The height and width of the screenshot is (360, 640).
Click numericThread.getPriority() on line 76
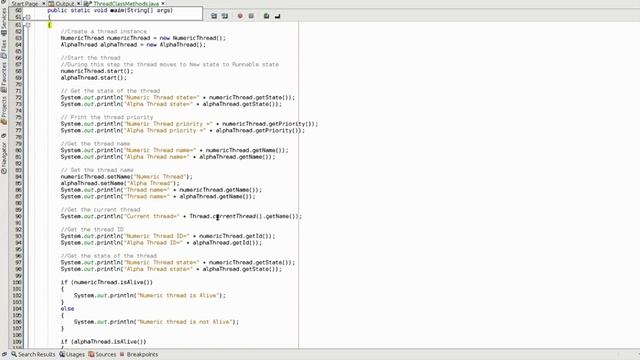click(x=268, y=124)
